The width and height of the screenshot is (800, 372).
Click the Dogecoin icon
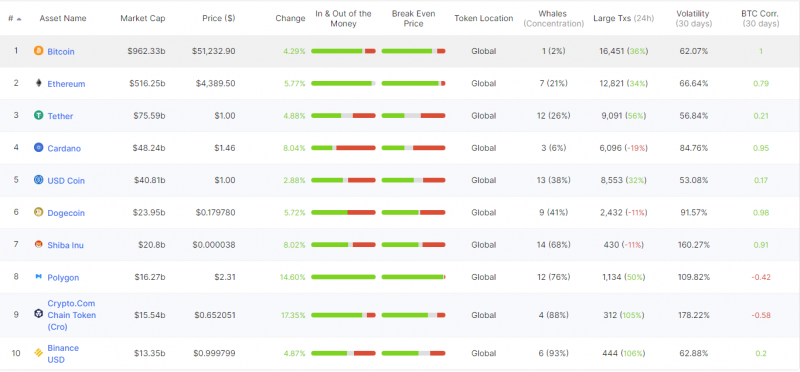coord(38,212)
